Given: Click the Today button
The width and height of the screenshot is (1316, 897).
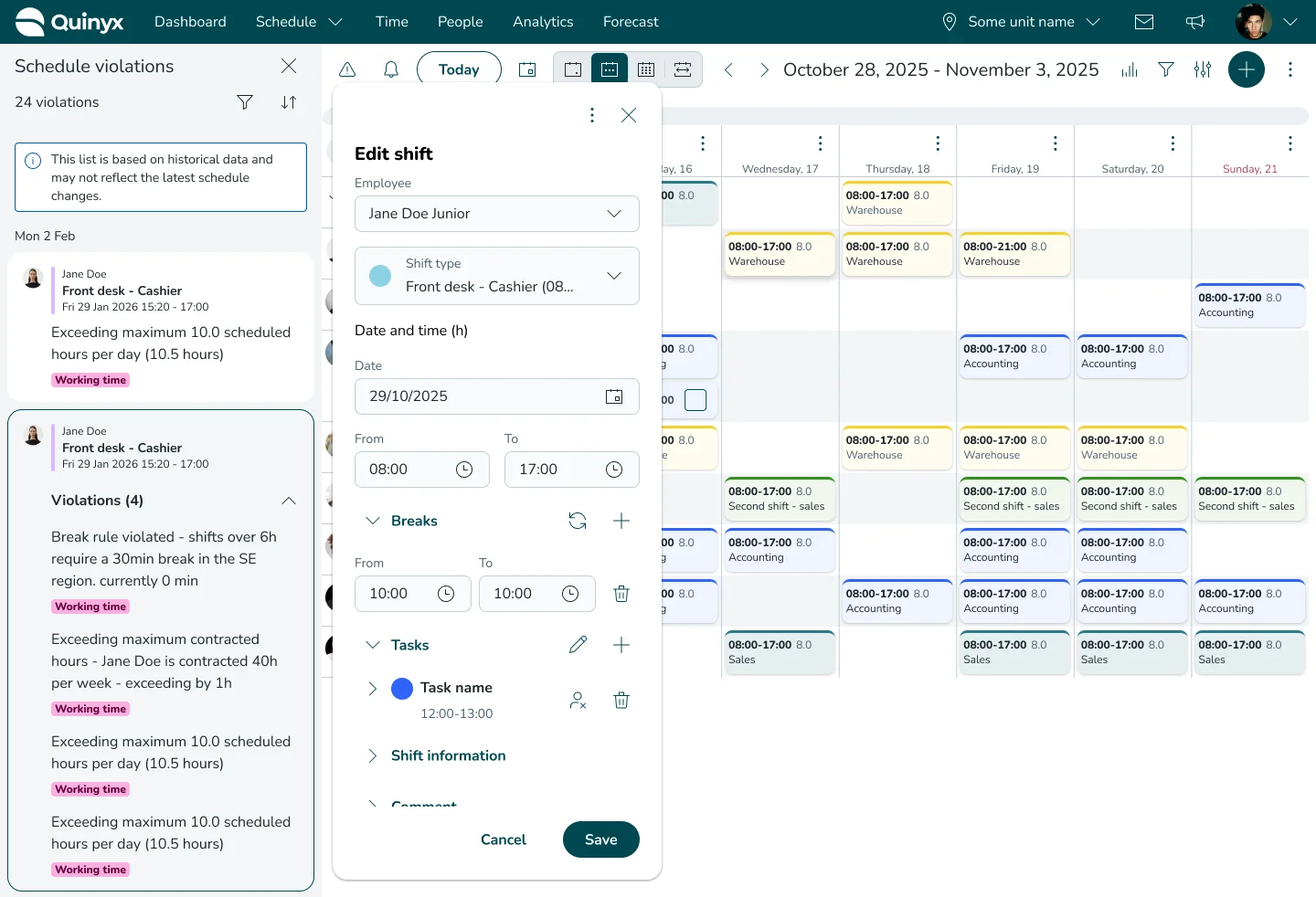Looking at the screenshot, I should (459, 69).
